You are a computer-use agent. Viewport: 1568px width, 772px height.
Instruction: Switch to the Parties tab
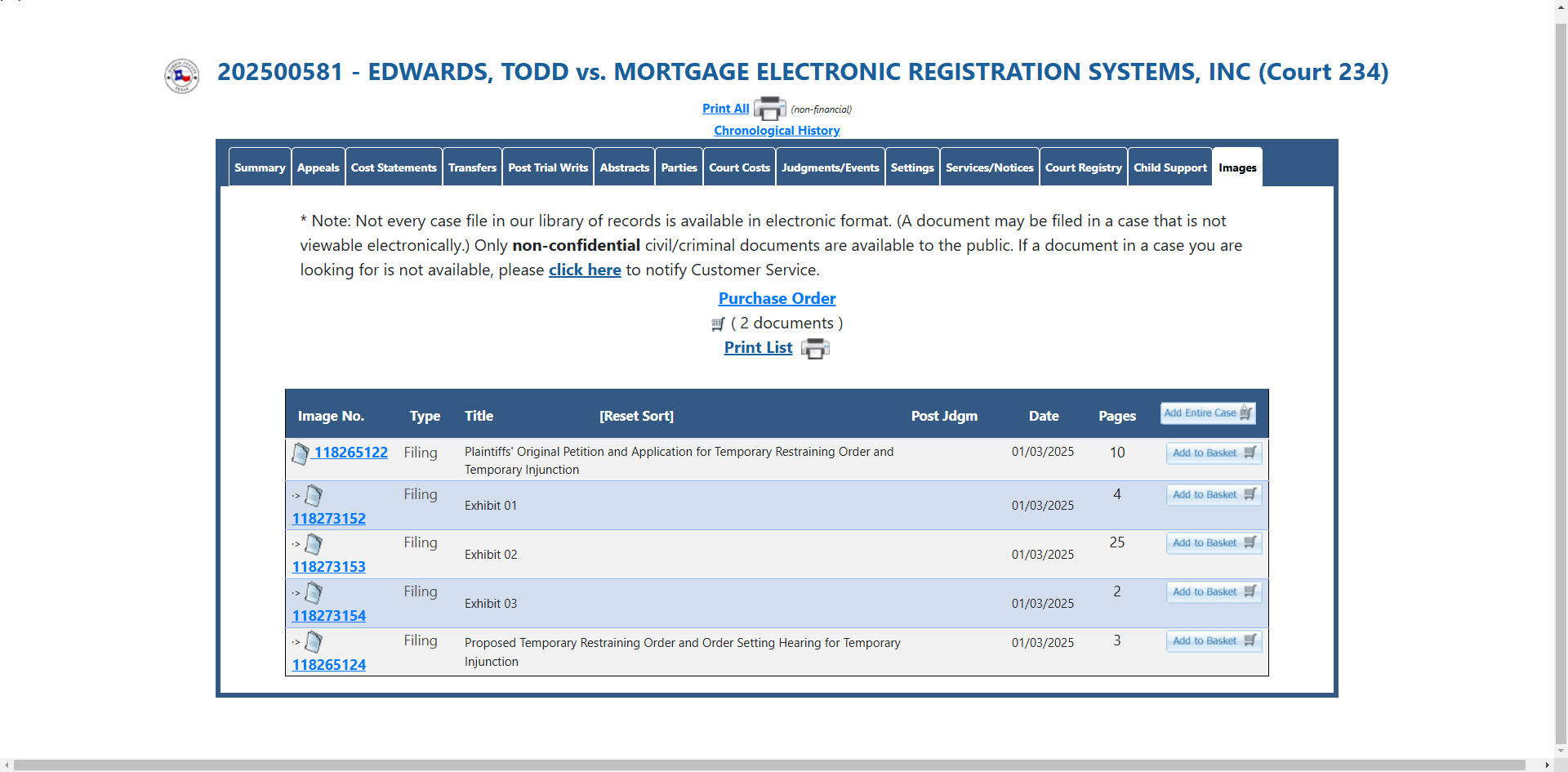point(679,167)
